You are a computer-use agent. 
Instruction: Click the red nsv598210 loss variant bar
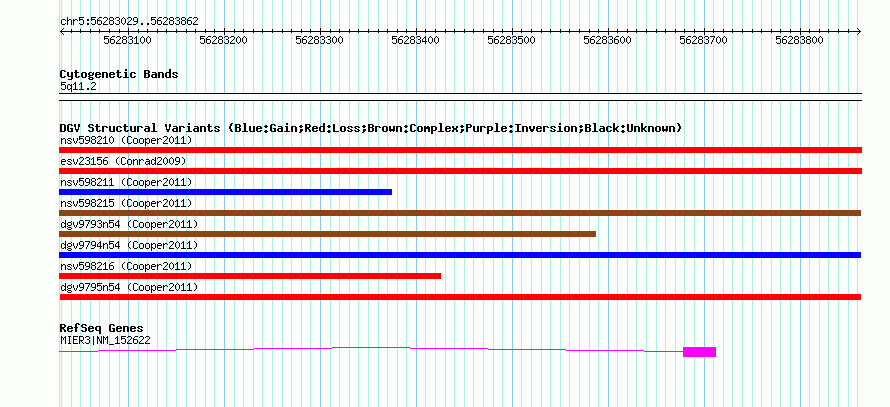pos(460,150)
